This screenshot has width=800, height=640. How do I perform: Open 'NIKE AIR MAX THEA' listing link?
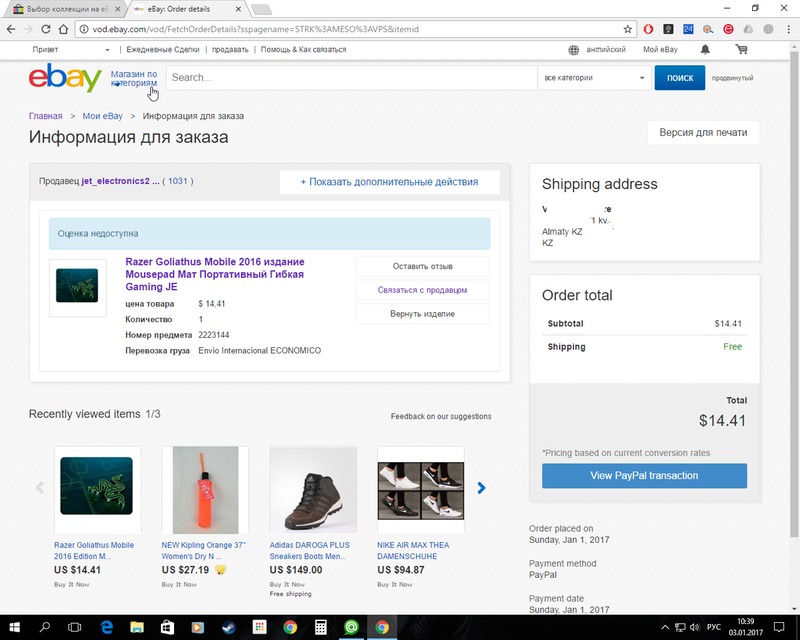[x=413, y=551]
